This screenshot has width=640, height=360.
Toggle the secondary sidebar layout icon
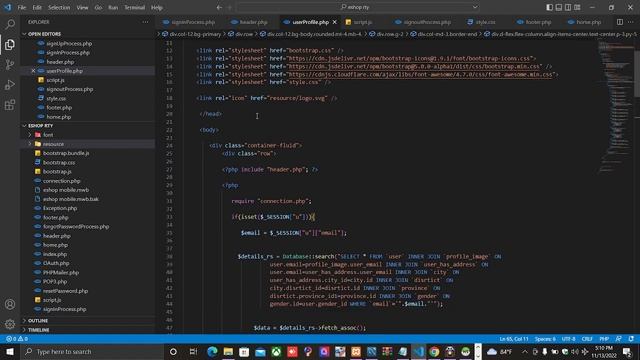click(x=568, y=7)
